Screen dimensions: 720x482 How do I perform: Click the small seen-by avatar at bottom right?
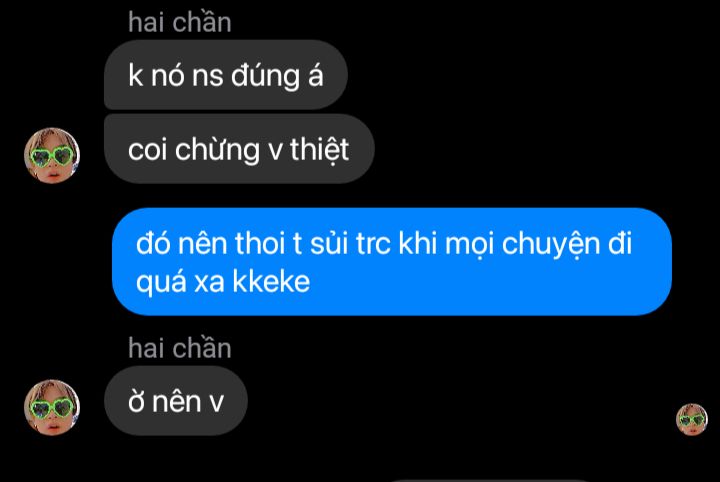pyautogui.click(x=692, y=419)
